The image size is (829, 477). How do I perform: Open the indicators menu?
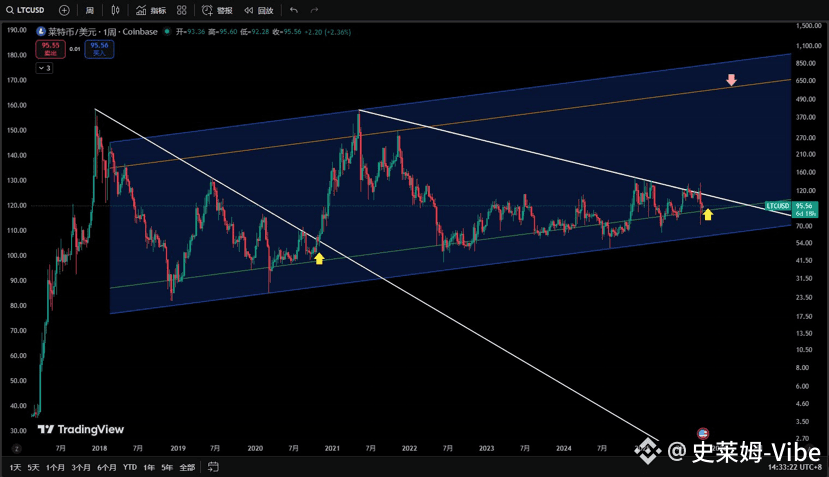151,10
